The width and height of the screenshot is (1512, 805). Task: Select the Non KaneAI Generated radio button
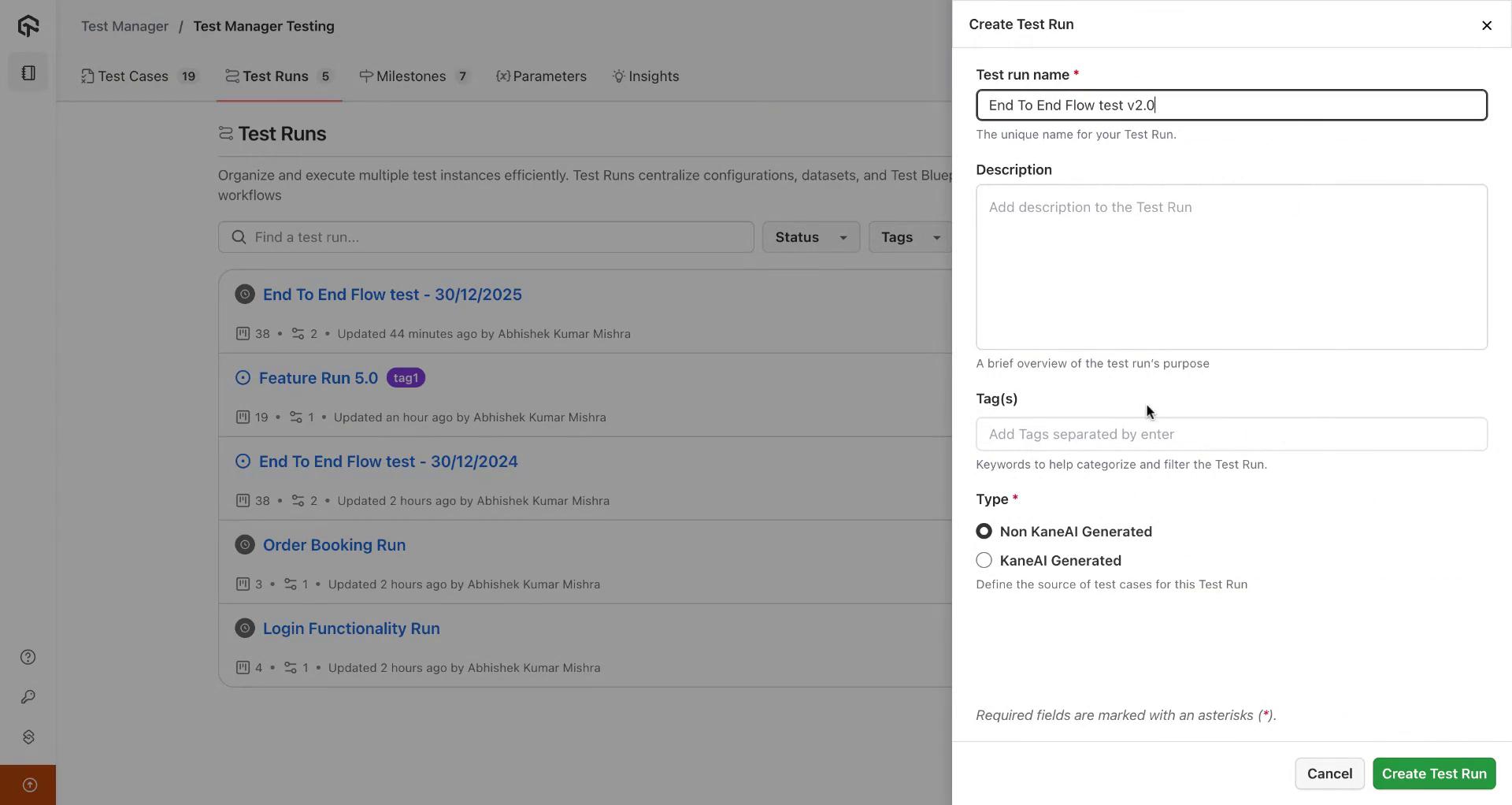tap(984, 532)
